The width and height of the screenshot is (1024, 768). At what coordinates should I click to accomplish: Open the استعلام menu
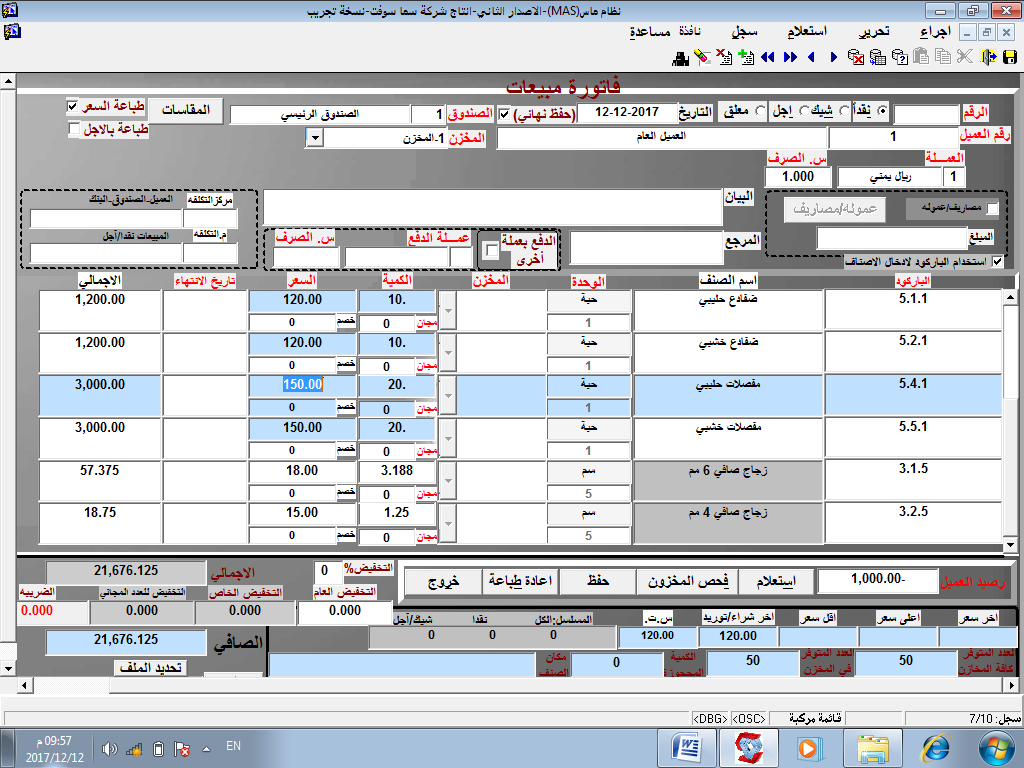point(825,31)
